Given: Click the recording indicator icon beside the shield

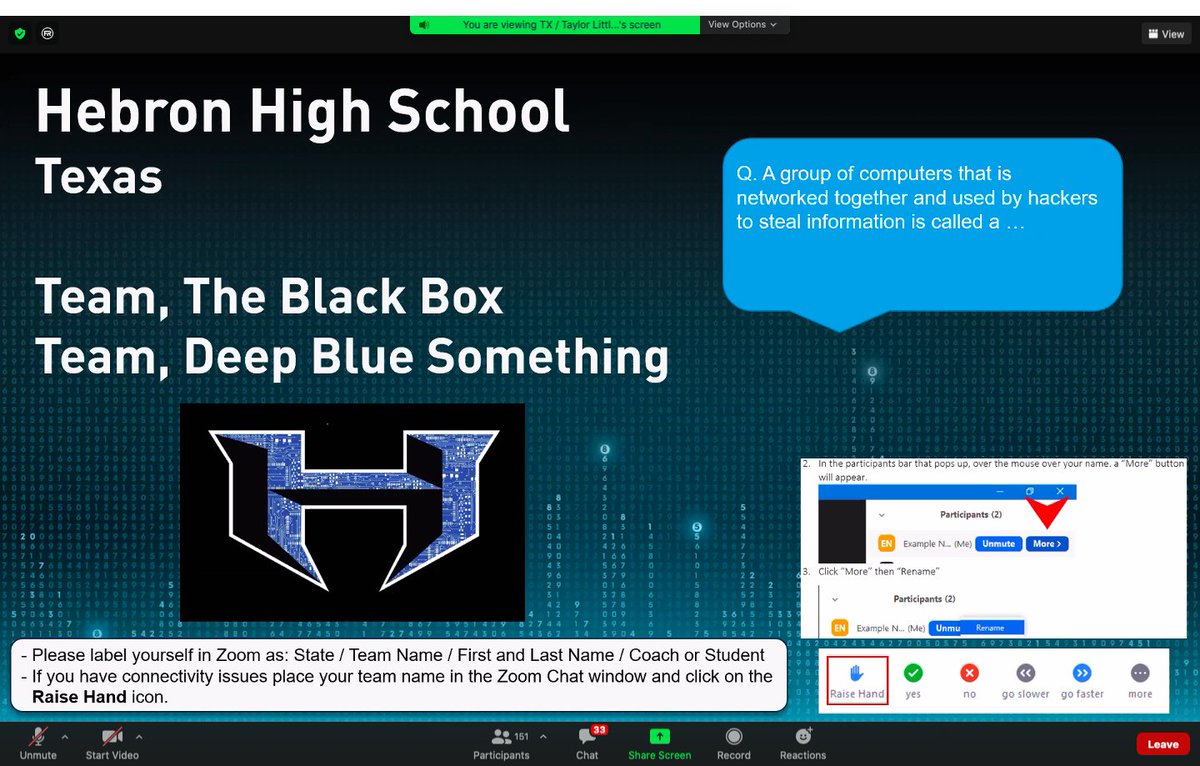Looking at the screenshot, I should [48, 34].
